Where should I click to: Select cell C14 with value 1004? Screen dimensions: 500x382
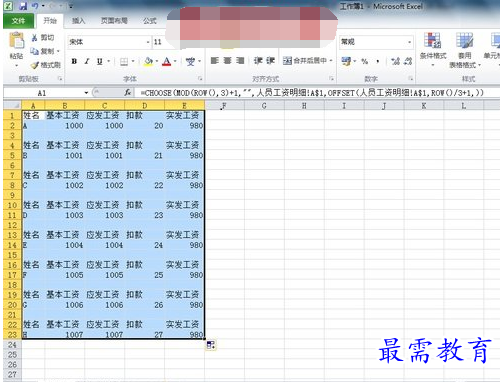[105, 245]
